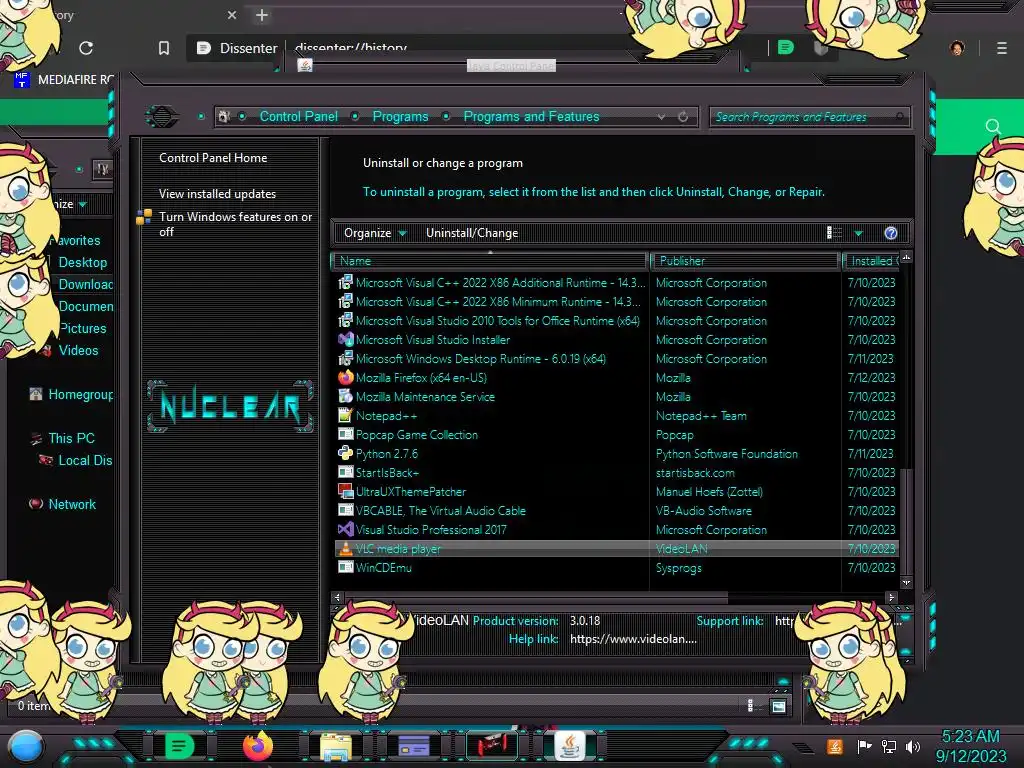
Task: Open View installed updates
Action: coord(217,194)
